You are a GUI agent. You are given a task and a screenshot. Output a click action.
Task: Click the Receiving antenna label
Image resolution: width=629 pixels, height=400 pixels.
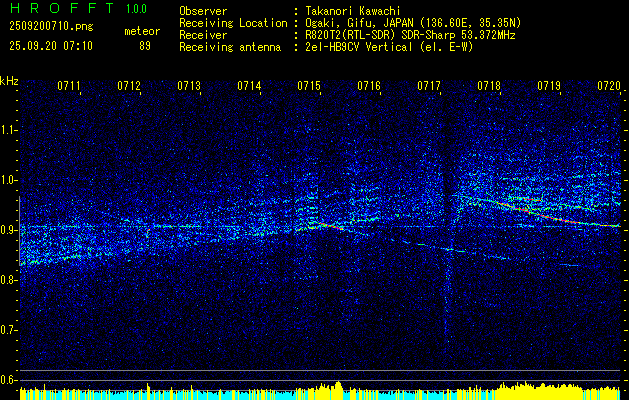230,47
